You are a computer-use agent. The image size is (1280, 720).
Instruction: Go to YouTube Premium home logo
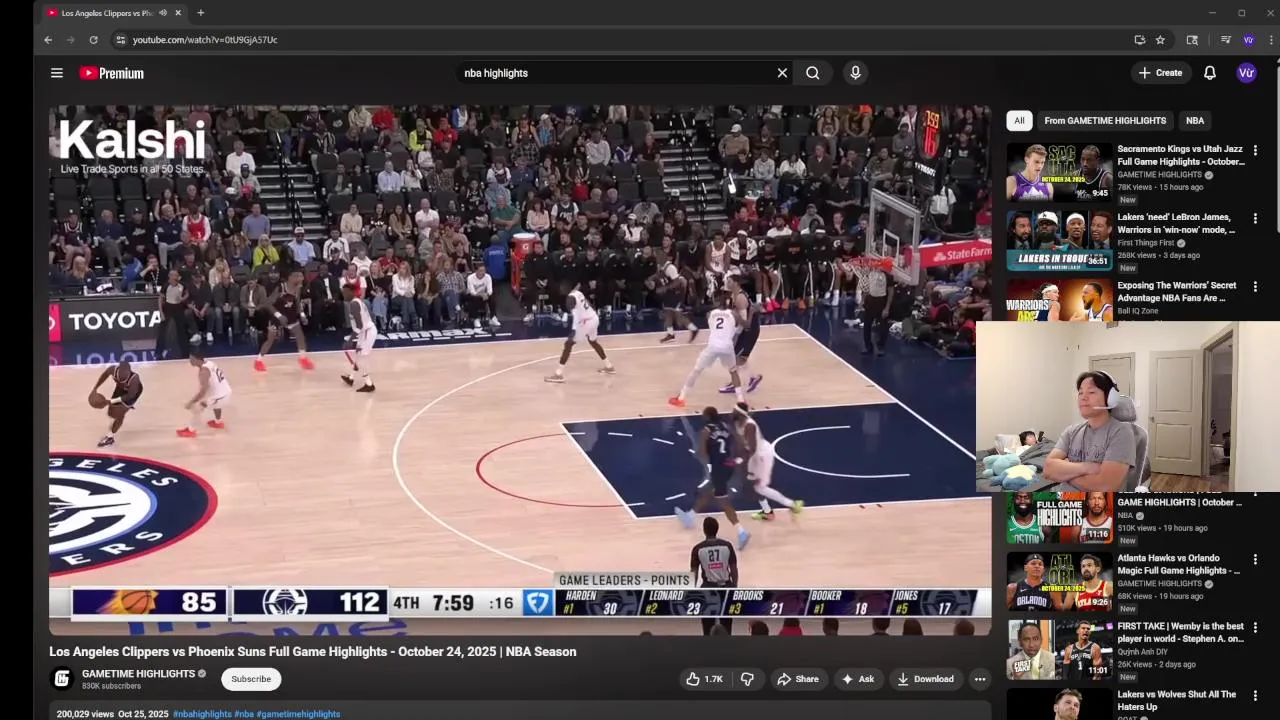click(112, 73)
